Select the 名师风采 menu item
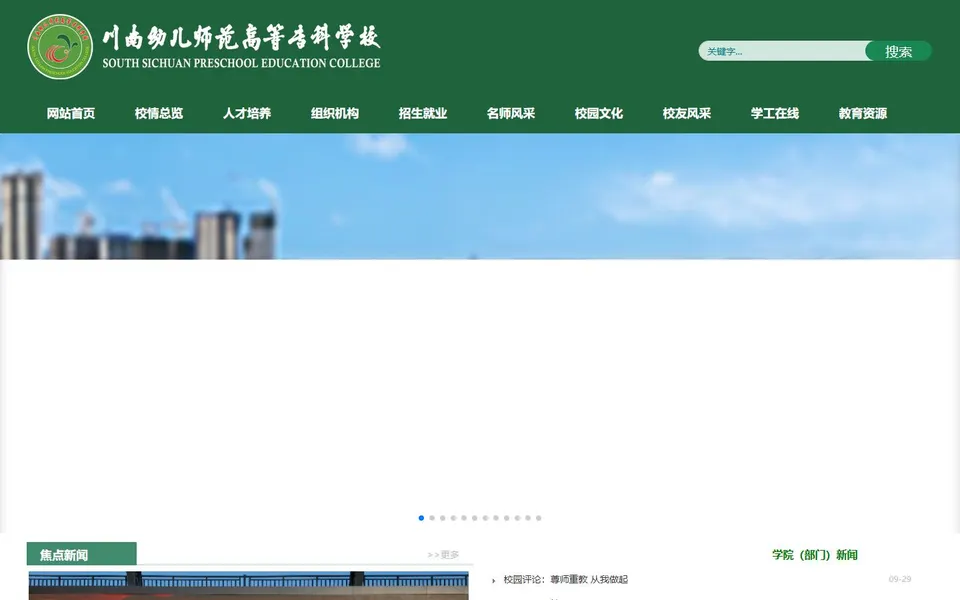Image resolution: width=960 pixels, height=600 pixels. pos(511,113)
